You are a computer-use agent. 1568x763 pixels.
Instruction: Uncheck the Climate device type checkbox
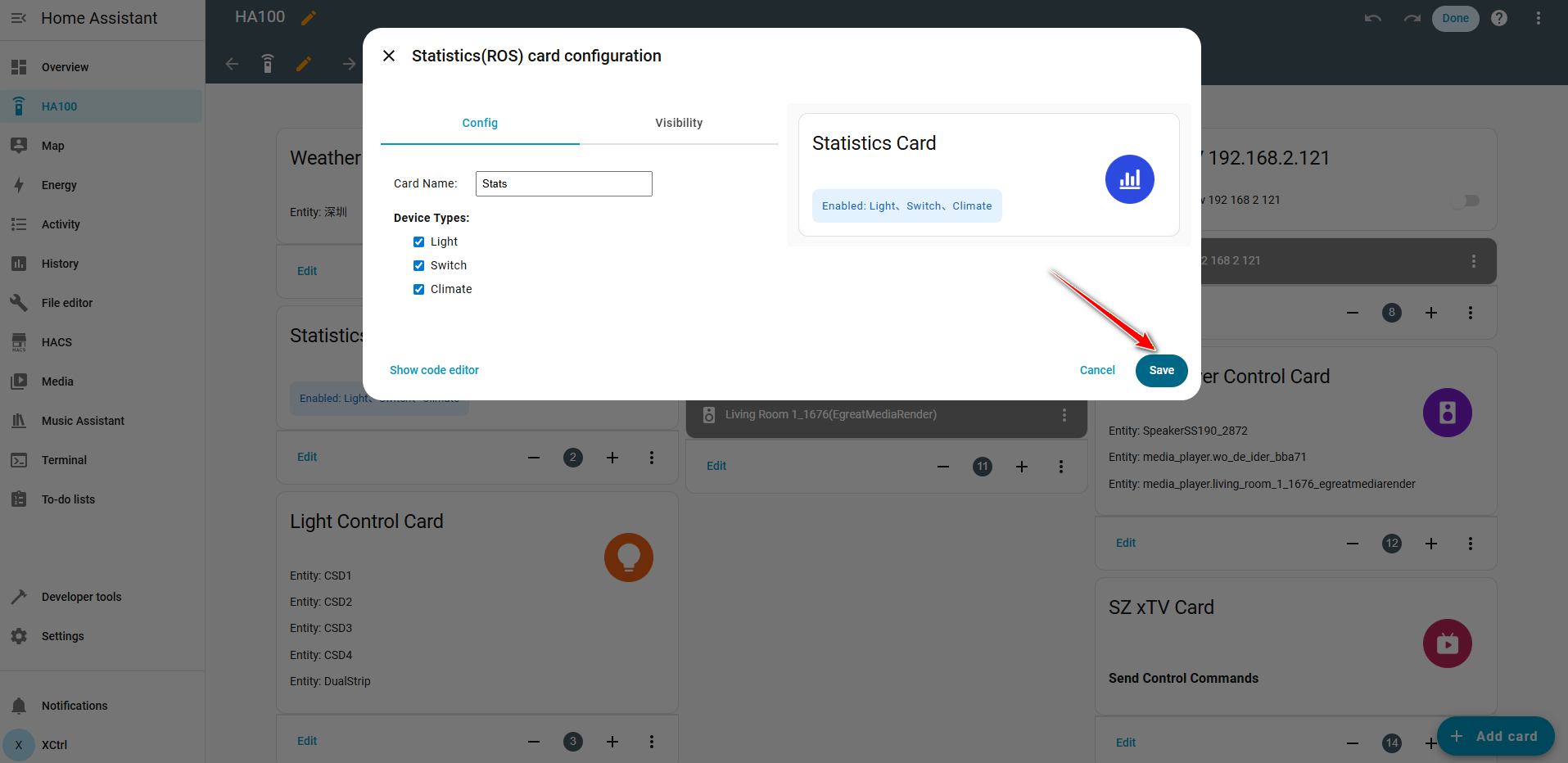coord(418,289)
